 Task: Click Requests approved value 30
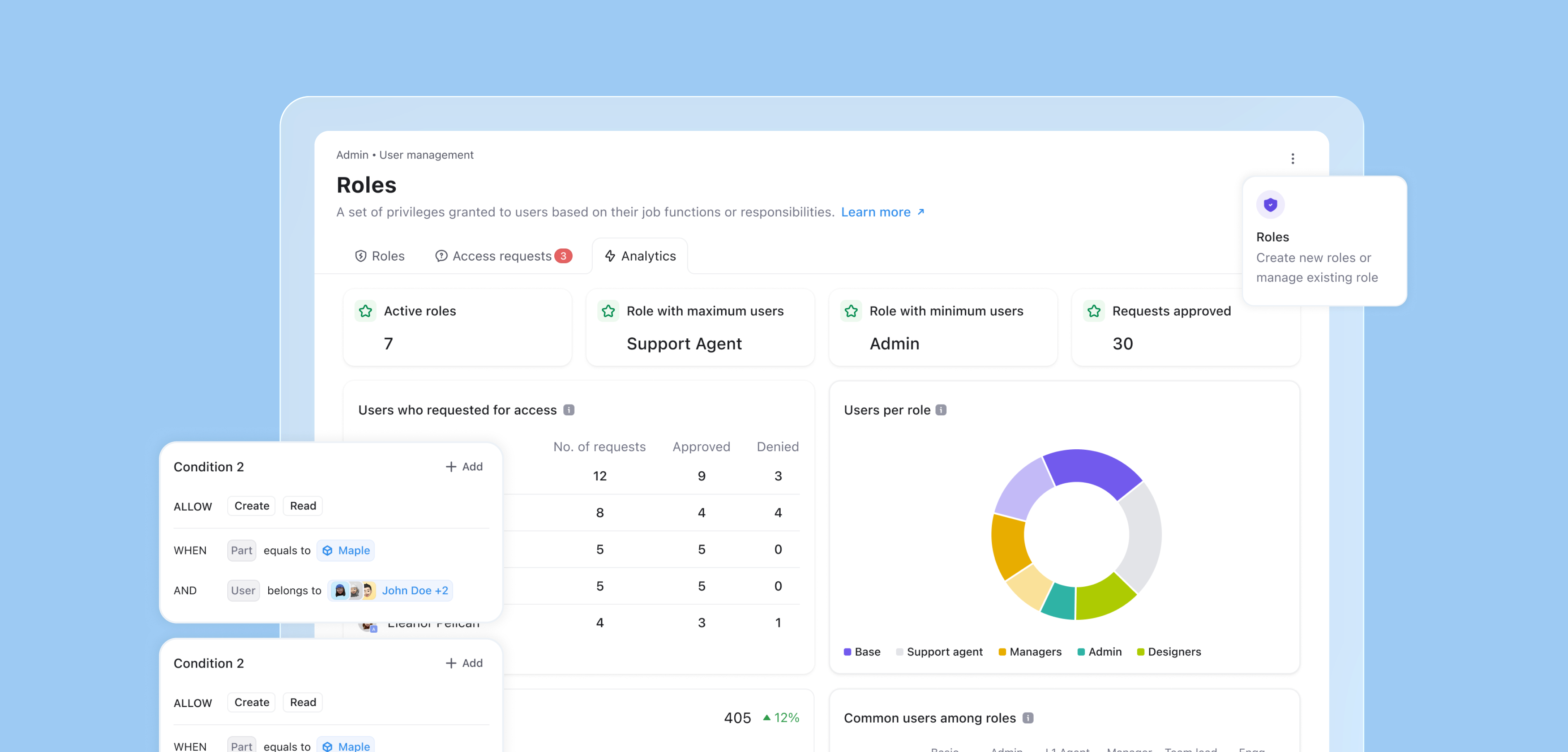click(x=1123, y=344)
